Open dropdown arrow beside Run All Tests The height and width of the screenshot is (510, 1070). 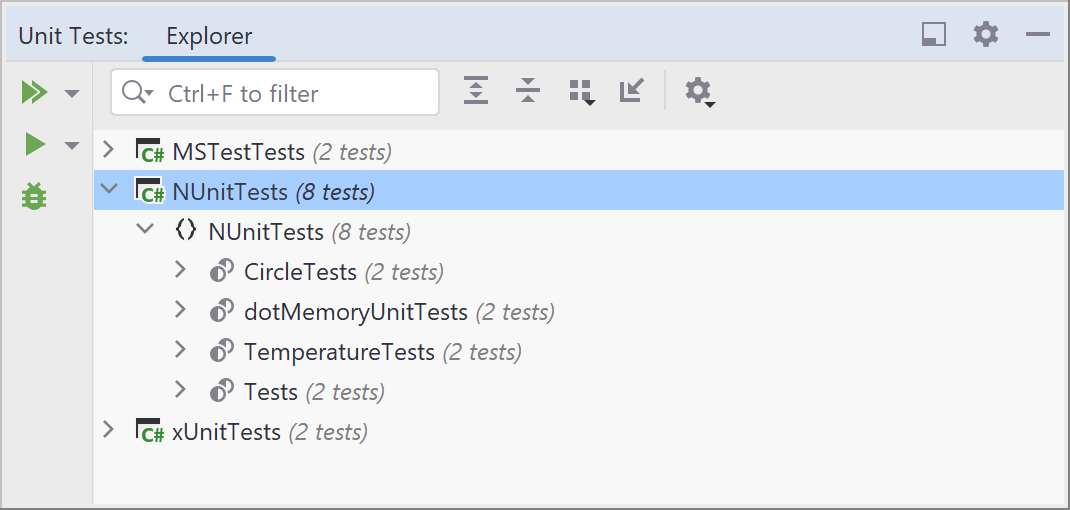pos(71,94)
